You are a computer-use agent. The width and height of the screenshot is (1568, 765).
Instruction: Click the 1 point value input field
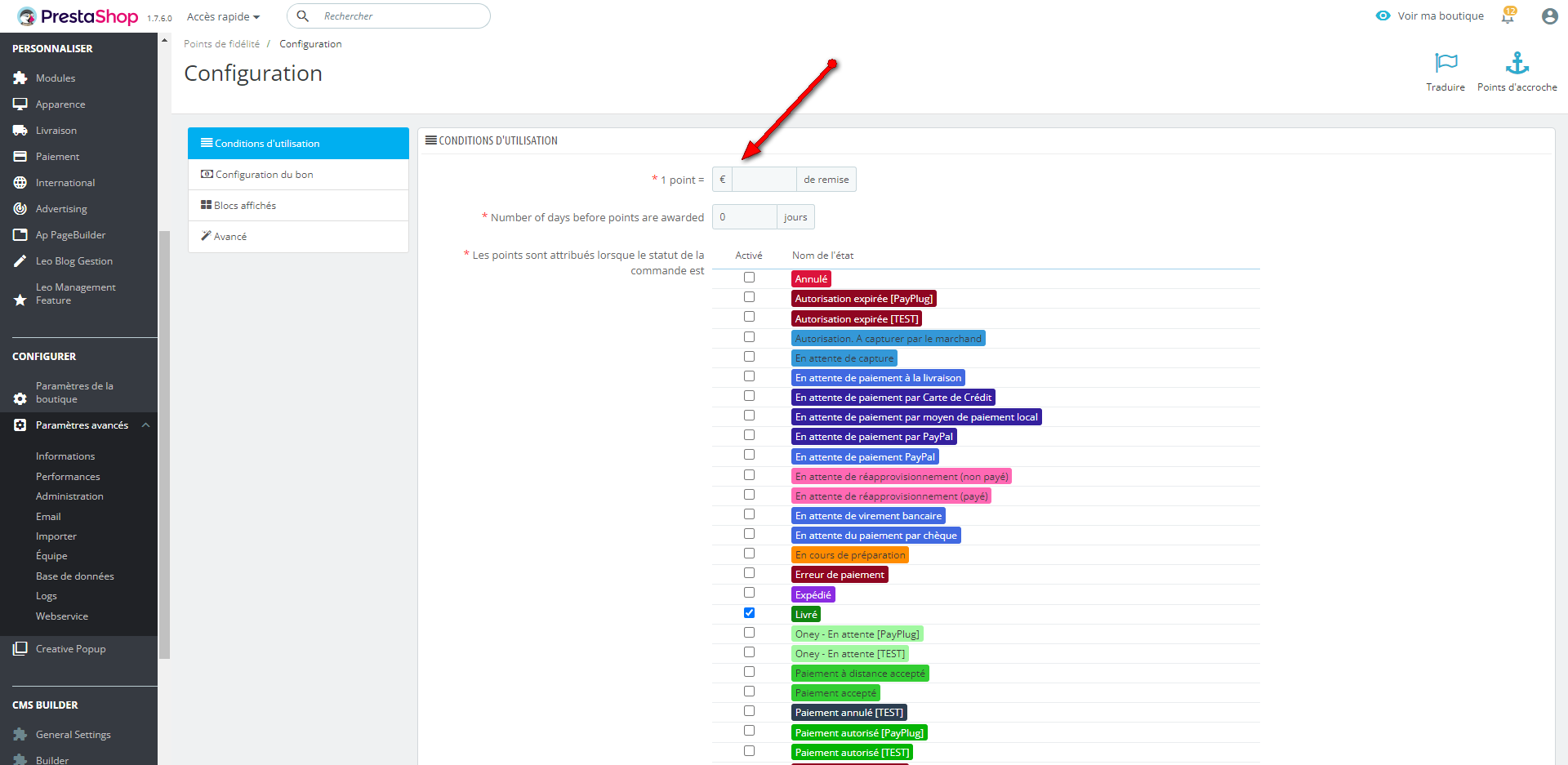pyautogui.click(x=764, y=180)
